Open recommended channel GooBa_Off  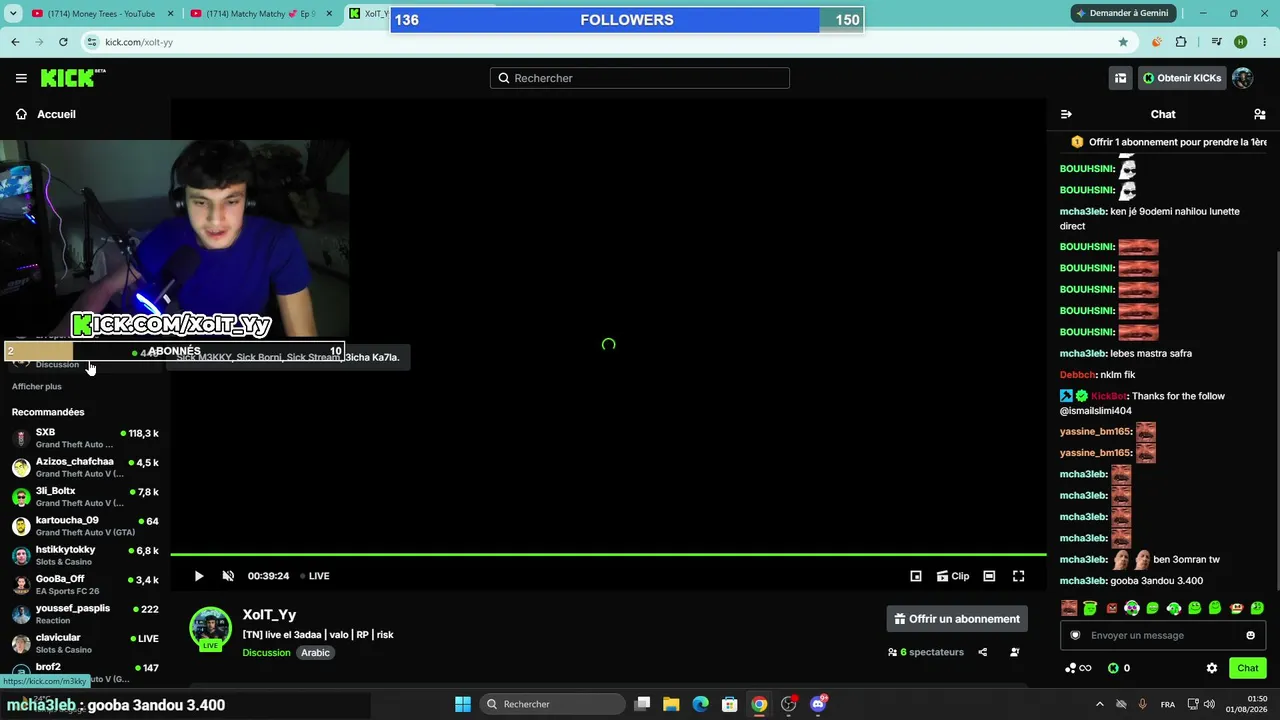[85, 585]
